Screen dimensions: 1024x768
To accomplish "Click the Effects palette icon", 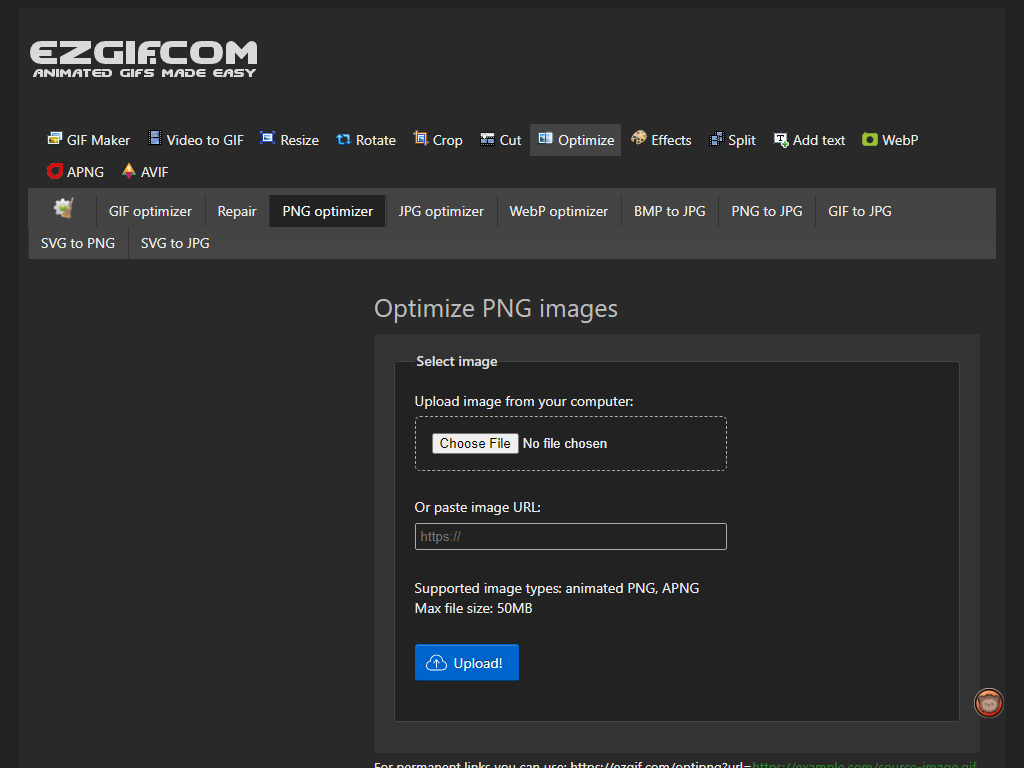I will (639, 138).
